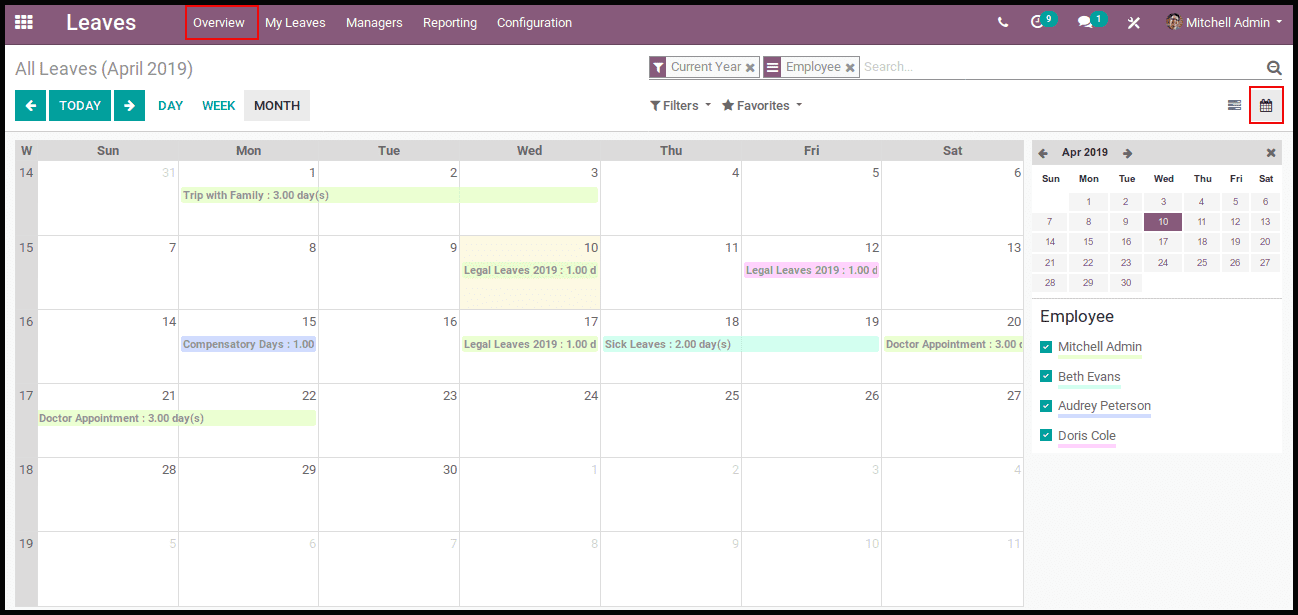Screen dimensions: 1298x615
Task: Open the Filters dropdown
Action: (680, 105)
